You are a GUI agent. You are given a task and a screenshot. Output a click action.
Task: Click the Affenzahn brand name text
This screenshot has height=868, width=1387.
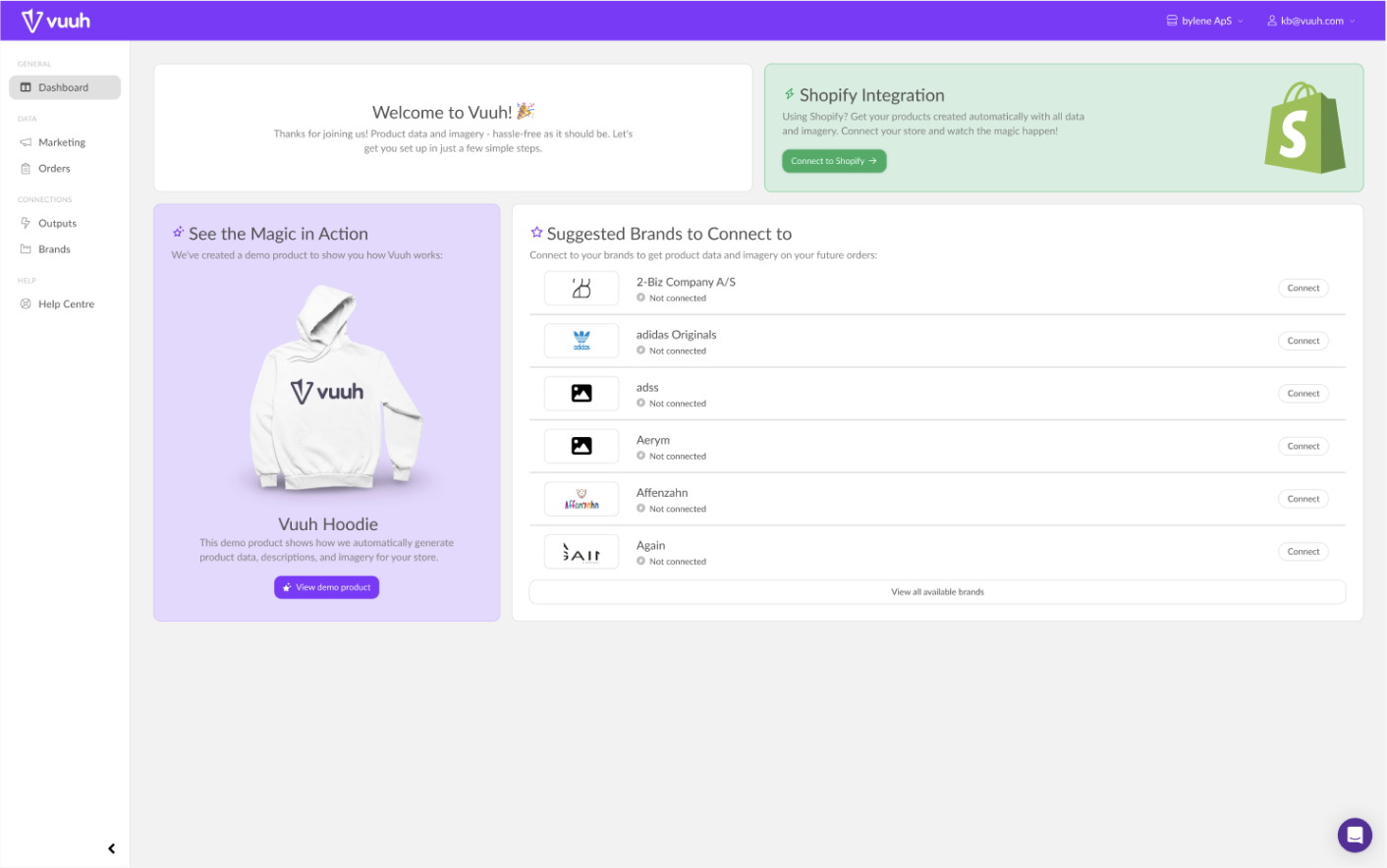(x=662, y=493)
